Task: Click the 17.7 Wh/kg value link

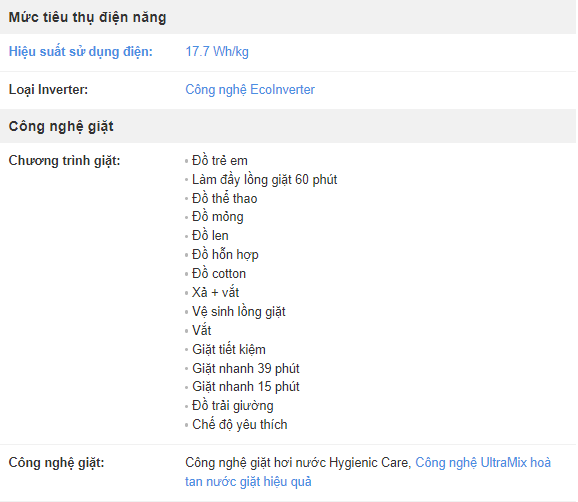Action: coord(217,51)
